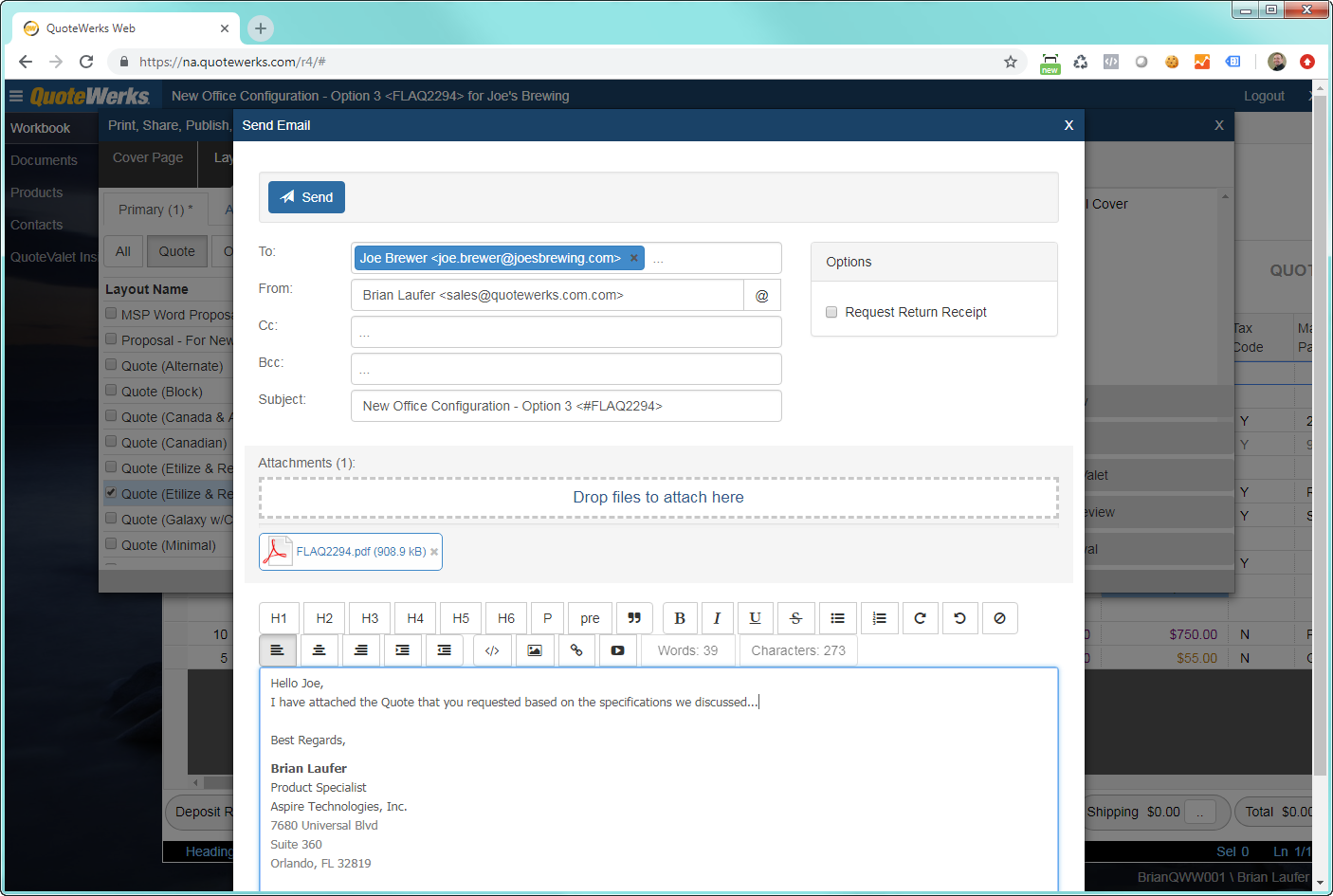The height and width of the screenshot is (896, 1333).
Task: Open the HTML code view
Action: tap(492, 650)
